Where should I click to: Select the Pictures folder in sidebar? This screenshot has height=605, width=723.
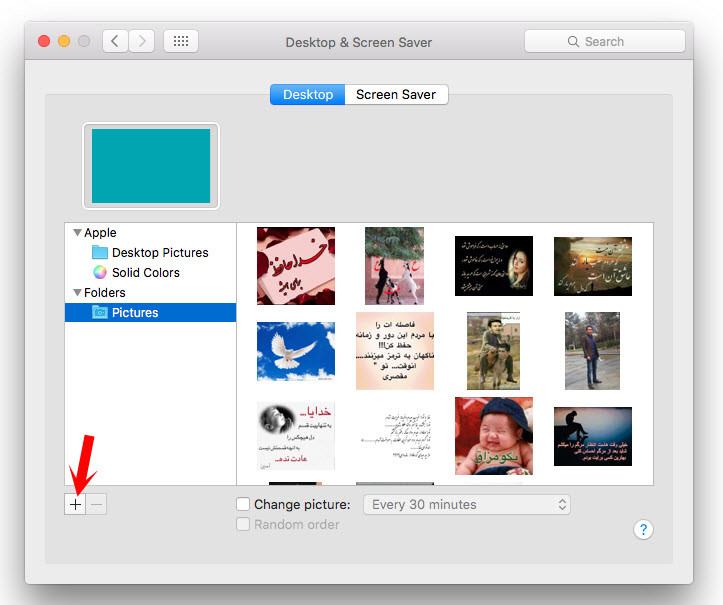tap(135, 312)
